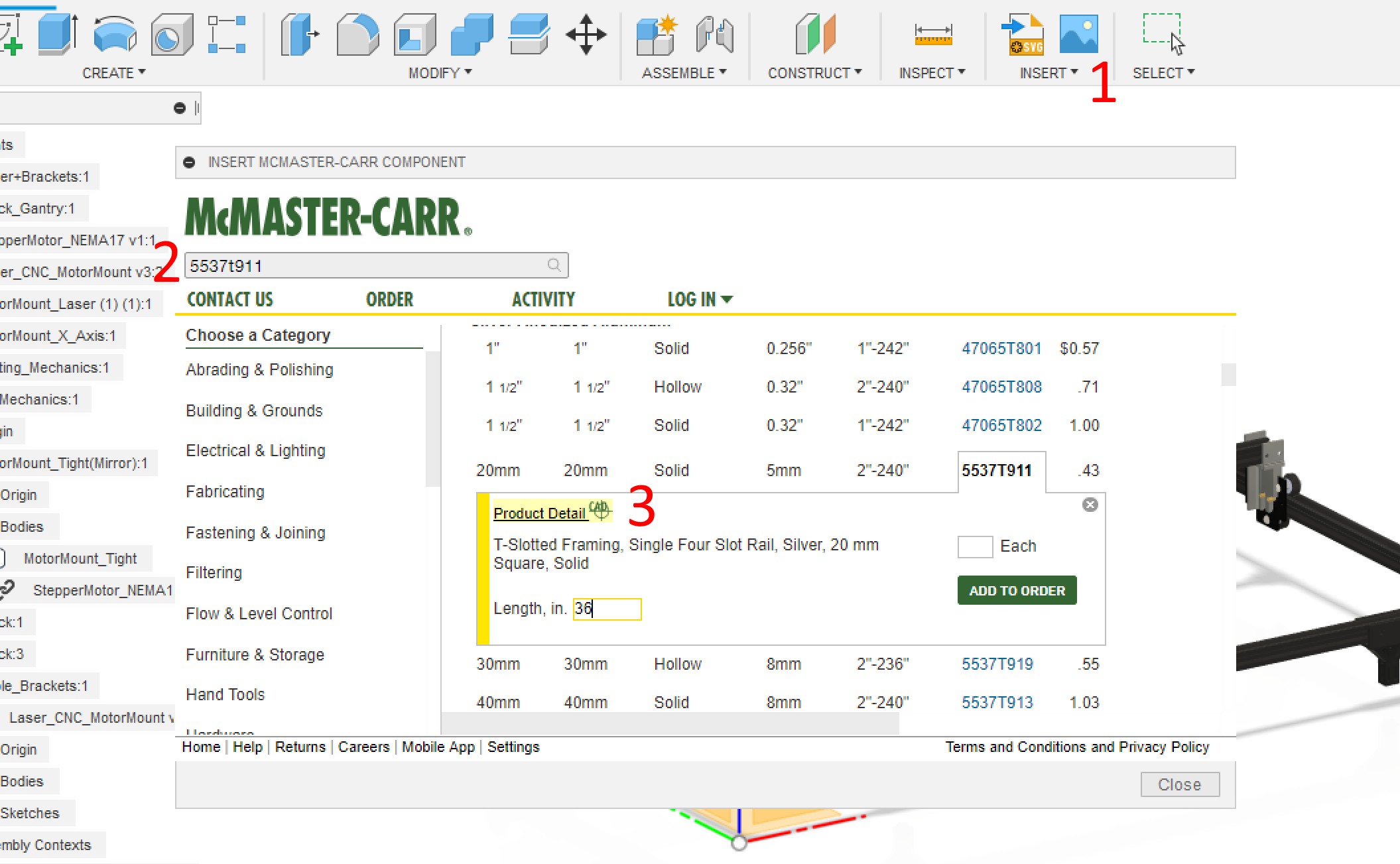Viewport: 1400px width, 864px height.
Task: Click the Insert SVG icon
Action: 1023,34
